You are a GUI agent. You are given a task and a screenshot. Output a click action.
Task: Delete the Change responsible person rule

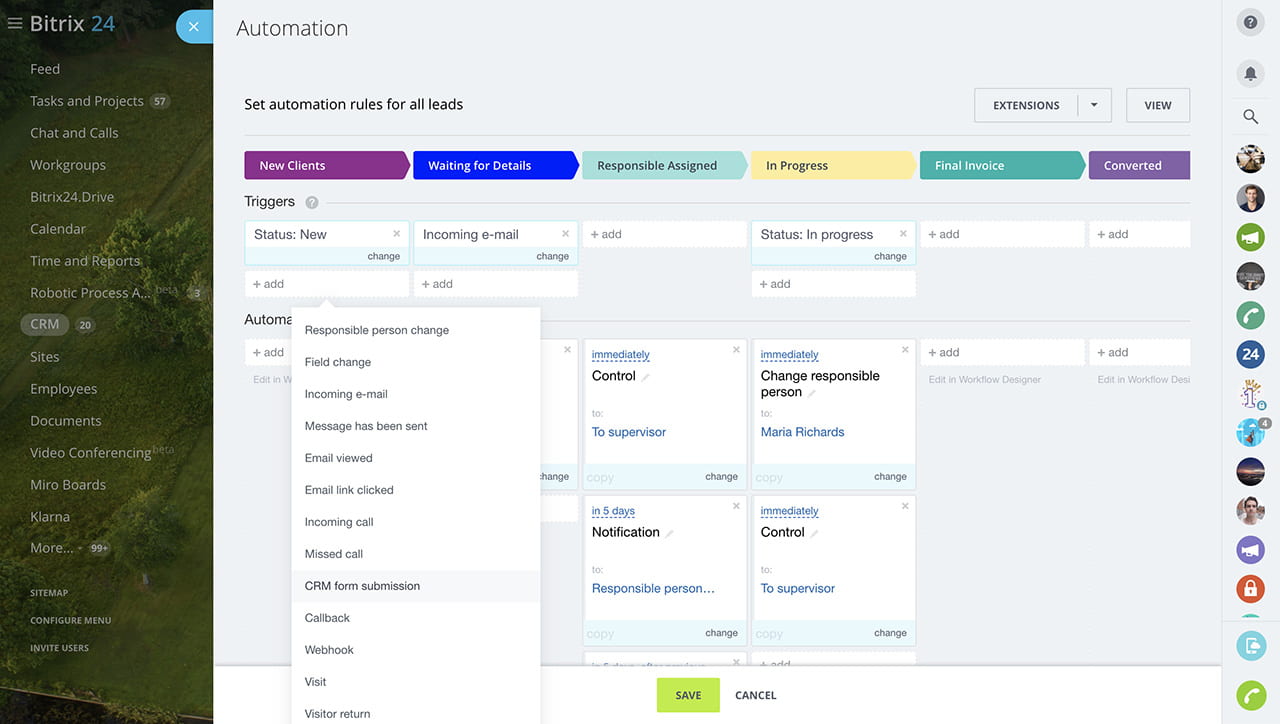click(x=905, y=350)
